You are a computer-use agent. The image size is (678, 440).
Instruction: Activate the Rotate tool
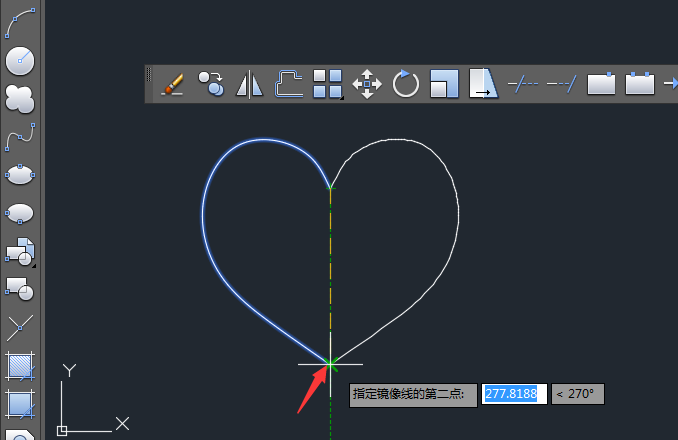[x=406, y=84]
